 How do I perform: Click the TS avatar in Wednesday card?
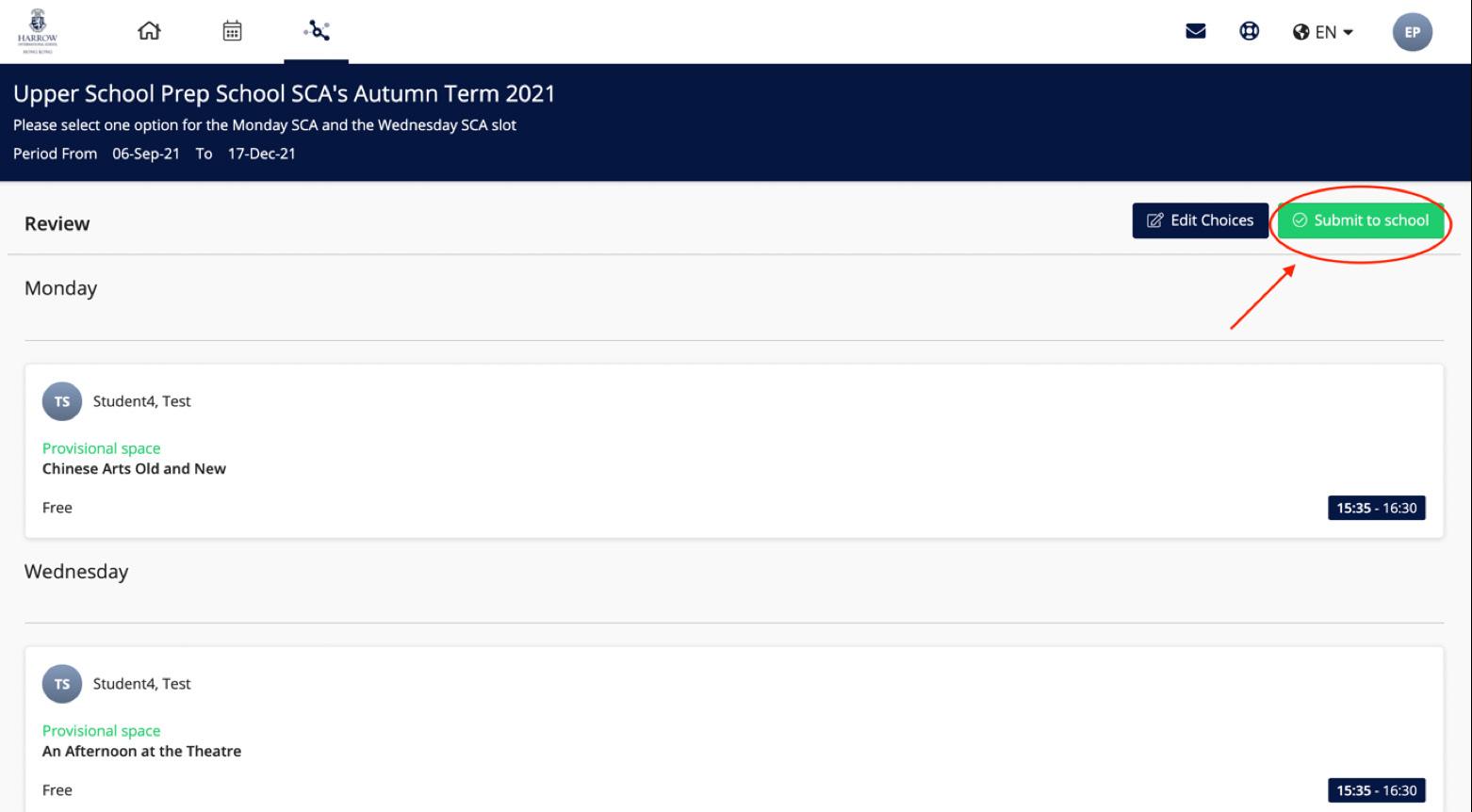coord(62,684)
